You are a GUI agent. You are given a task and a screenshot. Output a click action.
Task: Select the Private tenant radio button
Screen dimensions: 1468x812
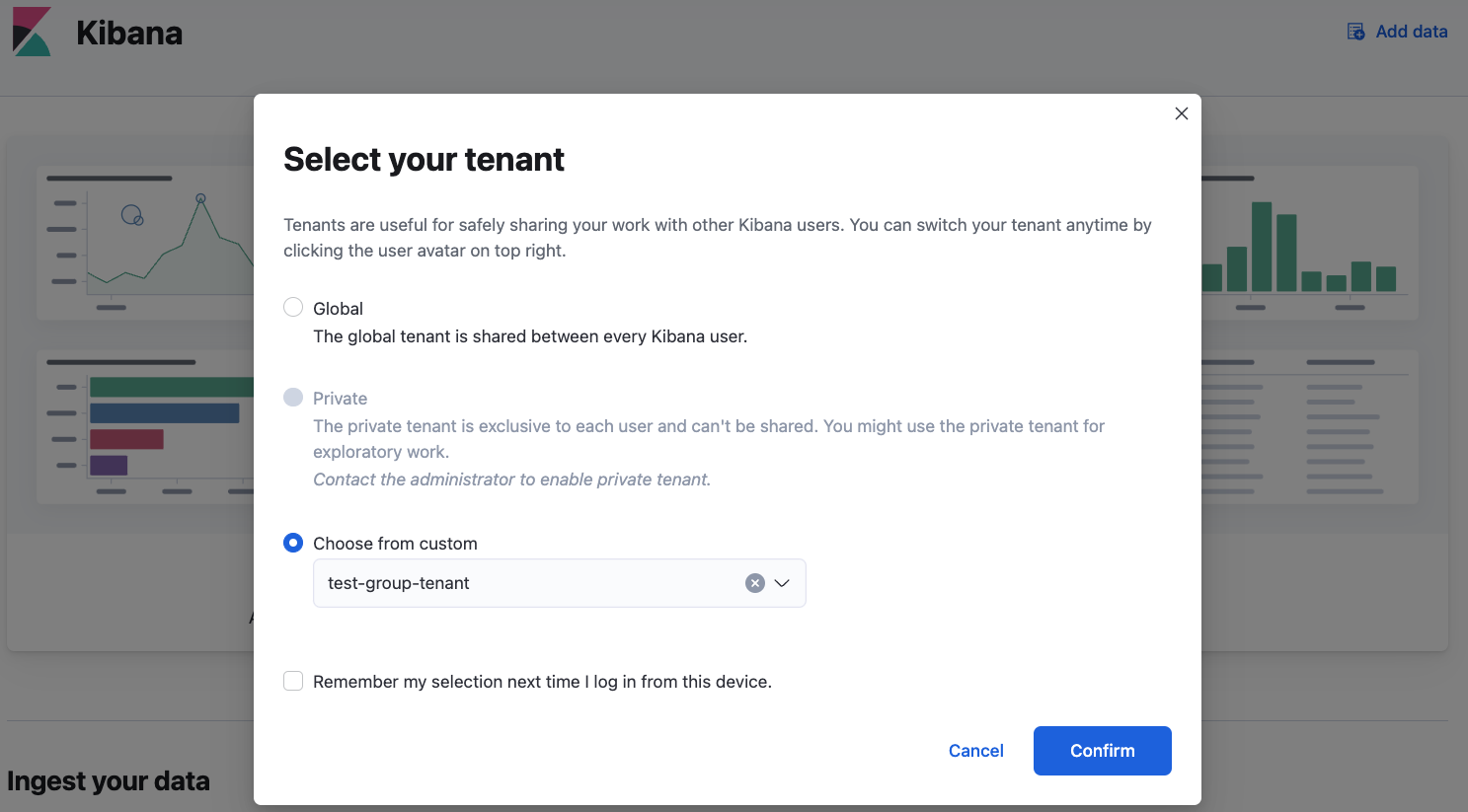tap(292, 398)
